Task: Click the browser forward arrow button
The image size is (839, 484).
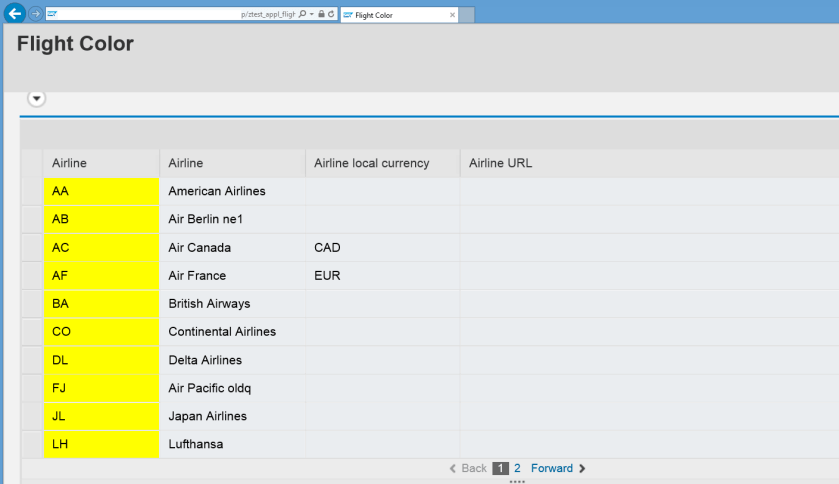Action: pyautogui.click(x=36, y=14)
